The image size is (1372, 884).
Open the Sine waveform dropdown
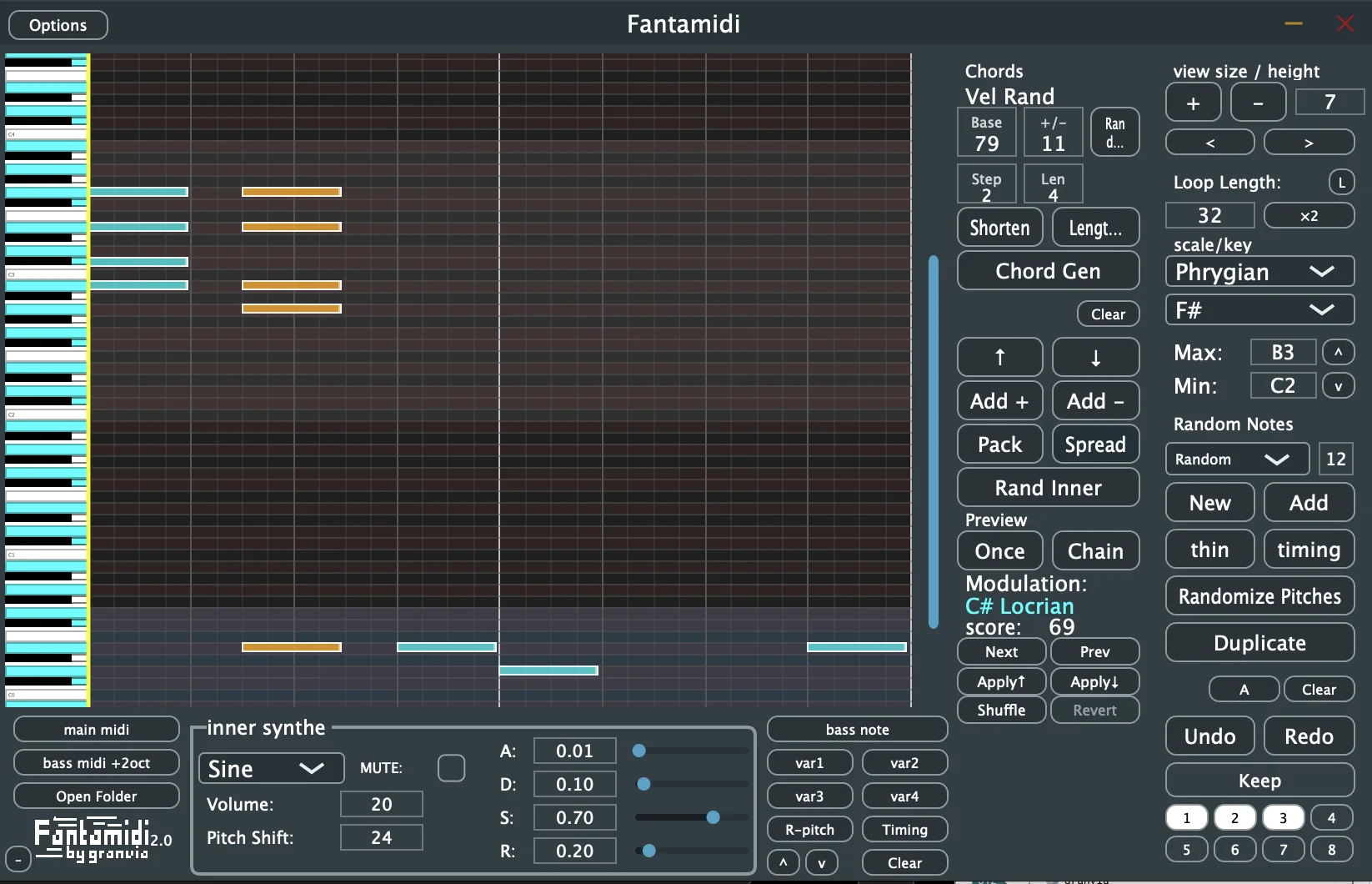(269, 768)
